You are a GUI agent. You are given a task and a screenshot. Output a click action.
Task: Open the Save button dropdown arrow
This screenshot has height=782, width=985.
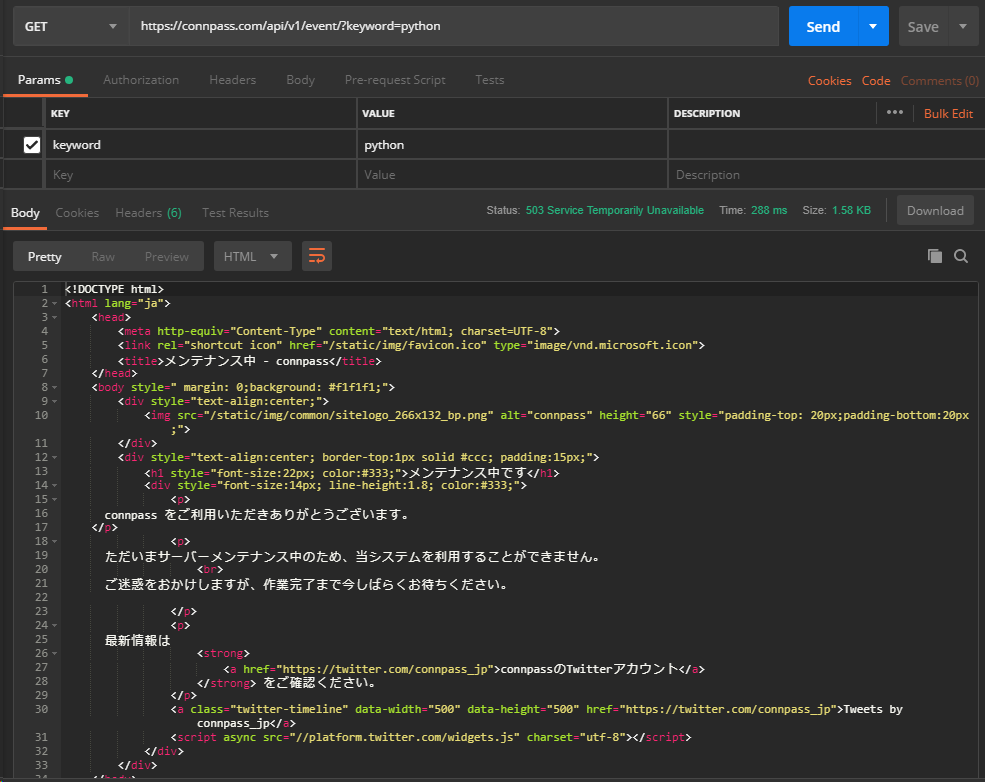point(963,26)
